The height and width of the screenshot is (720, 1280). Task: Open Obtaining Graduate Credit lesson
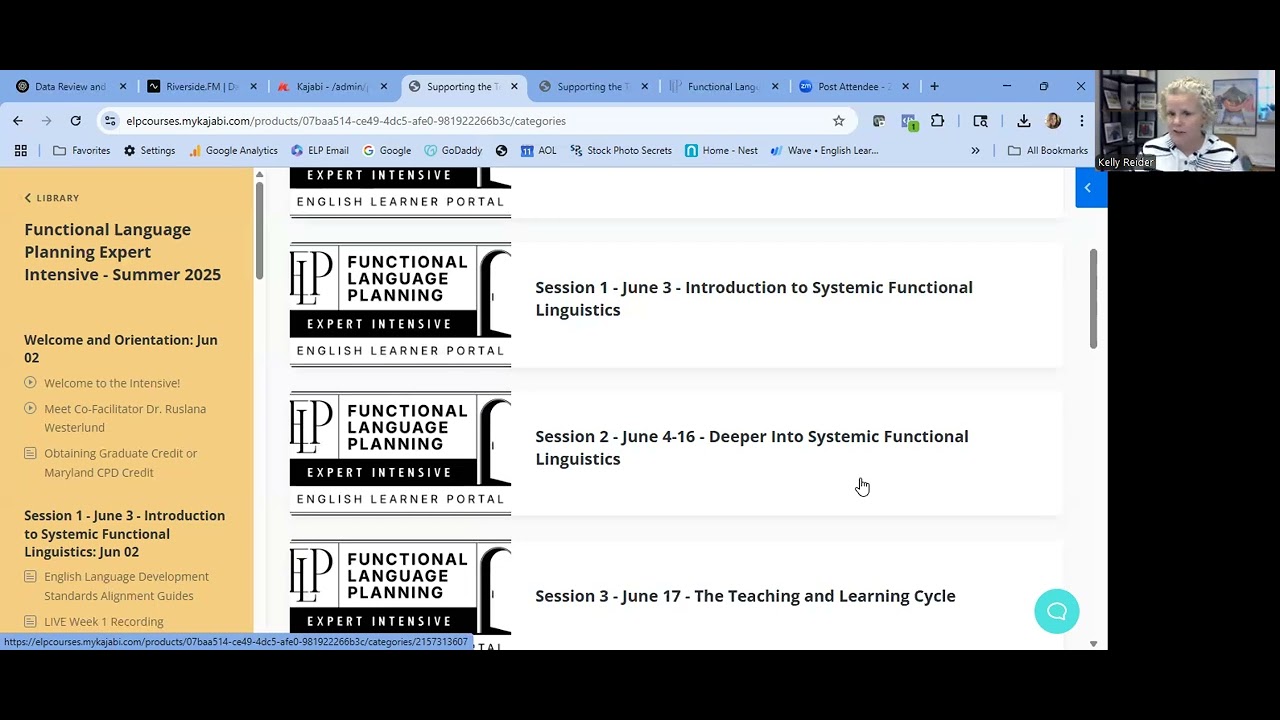coord(120,463)
